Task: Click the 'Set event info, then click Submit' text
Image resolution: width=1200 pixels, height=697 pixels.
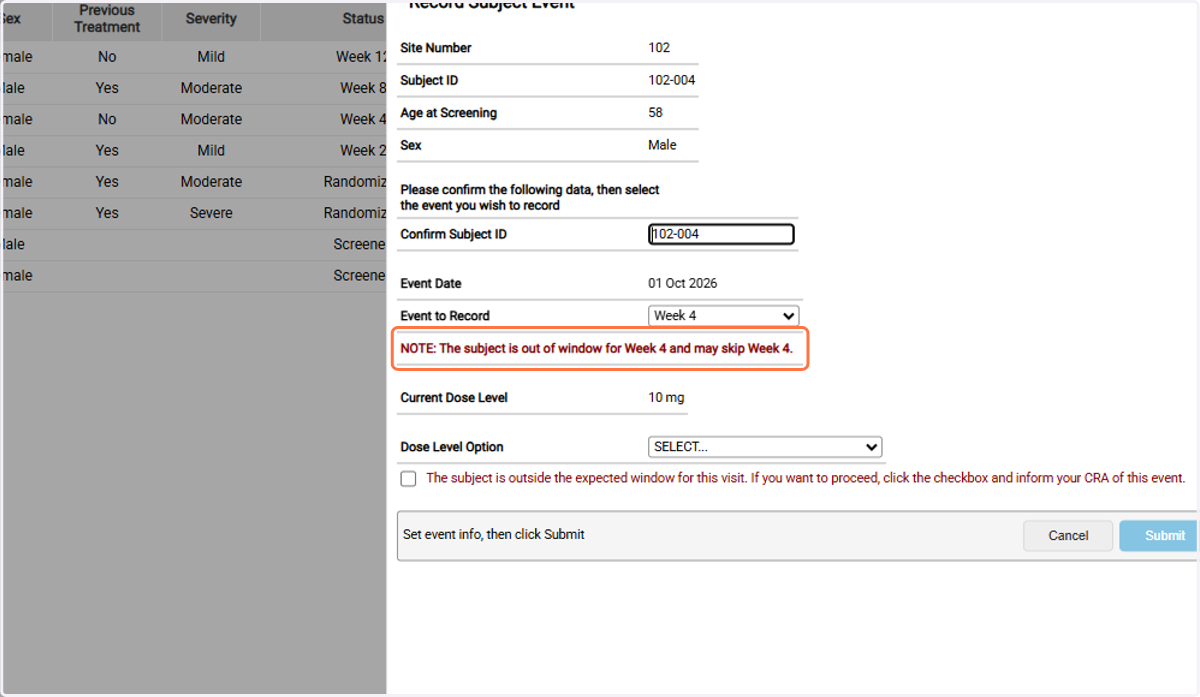Action: [494, 535]
